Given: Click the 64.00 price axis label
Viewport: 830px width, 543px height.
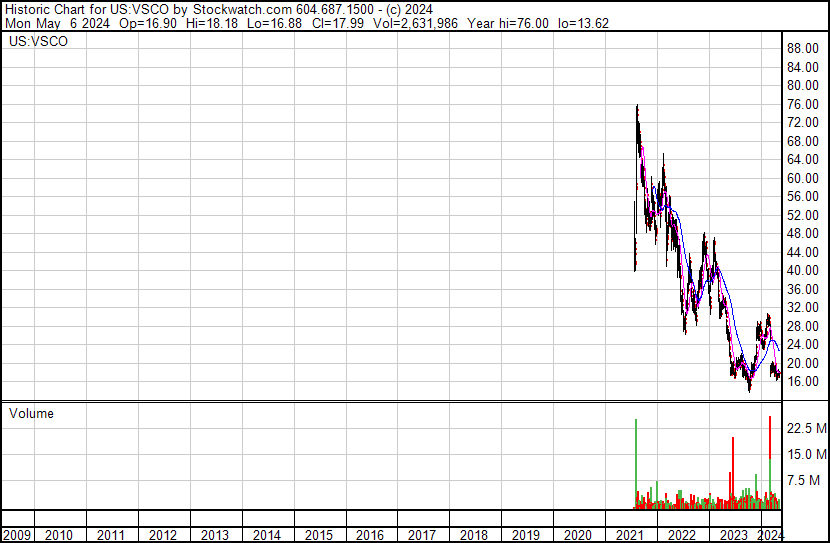Looking at the screenshot, I should point(803,159).
